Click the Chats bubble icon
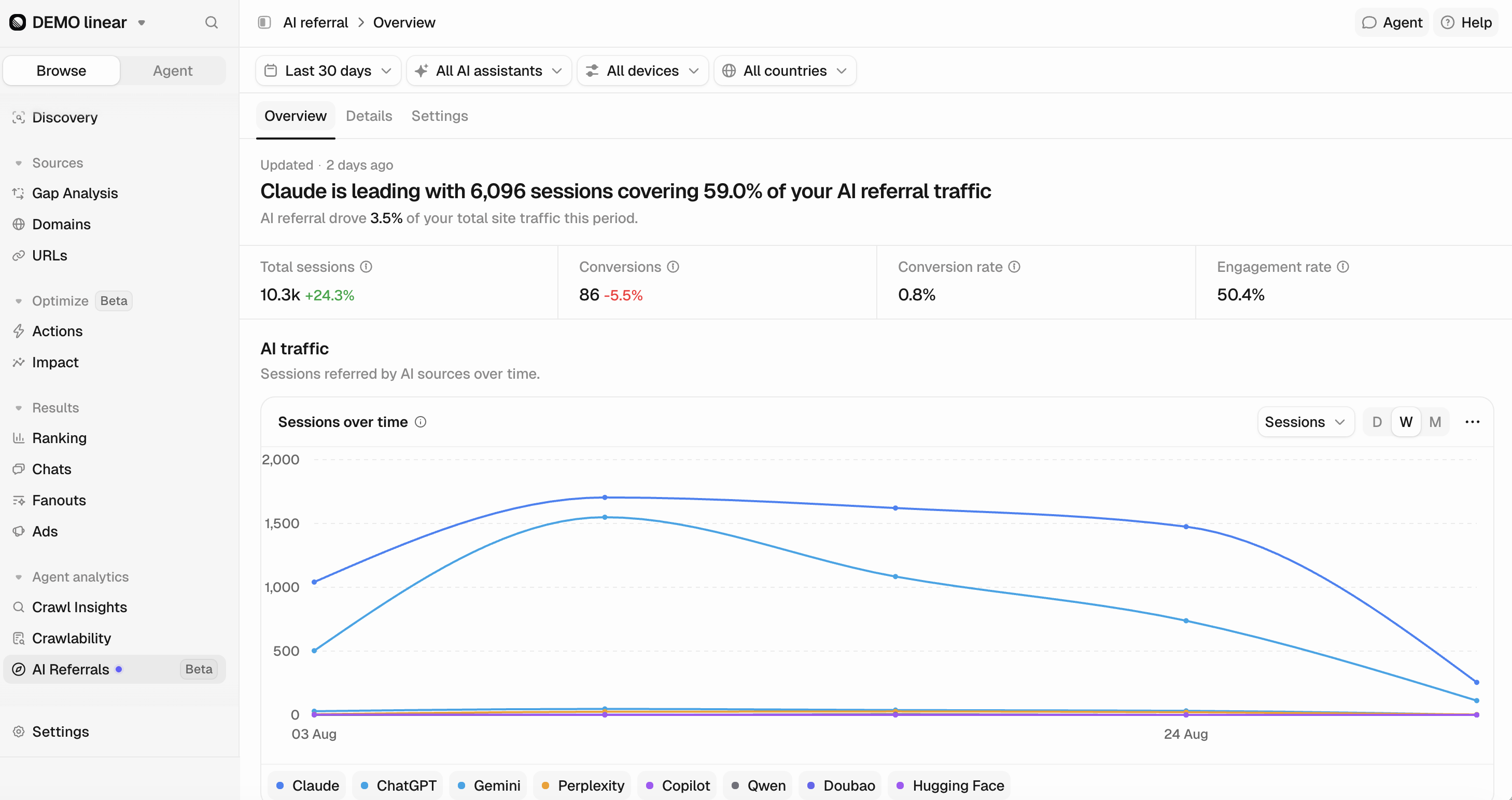The height and width of the screenshot is (800, 1512). 19,470
